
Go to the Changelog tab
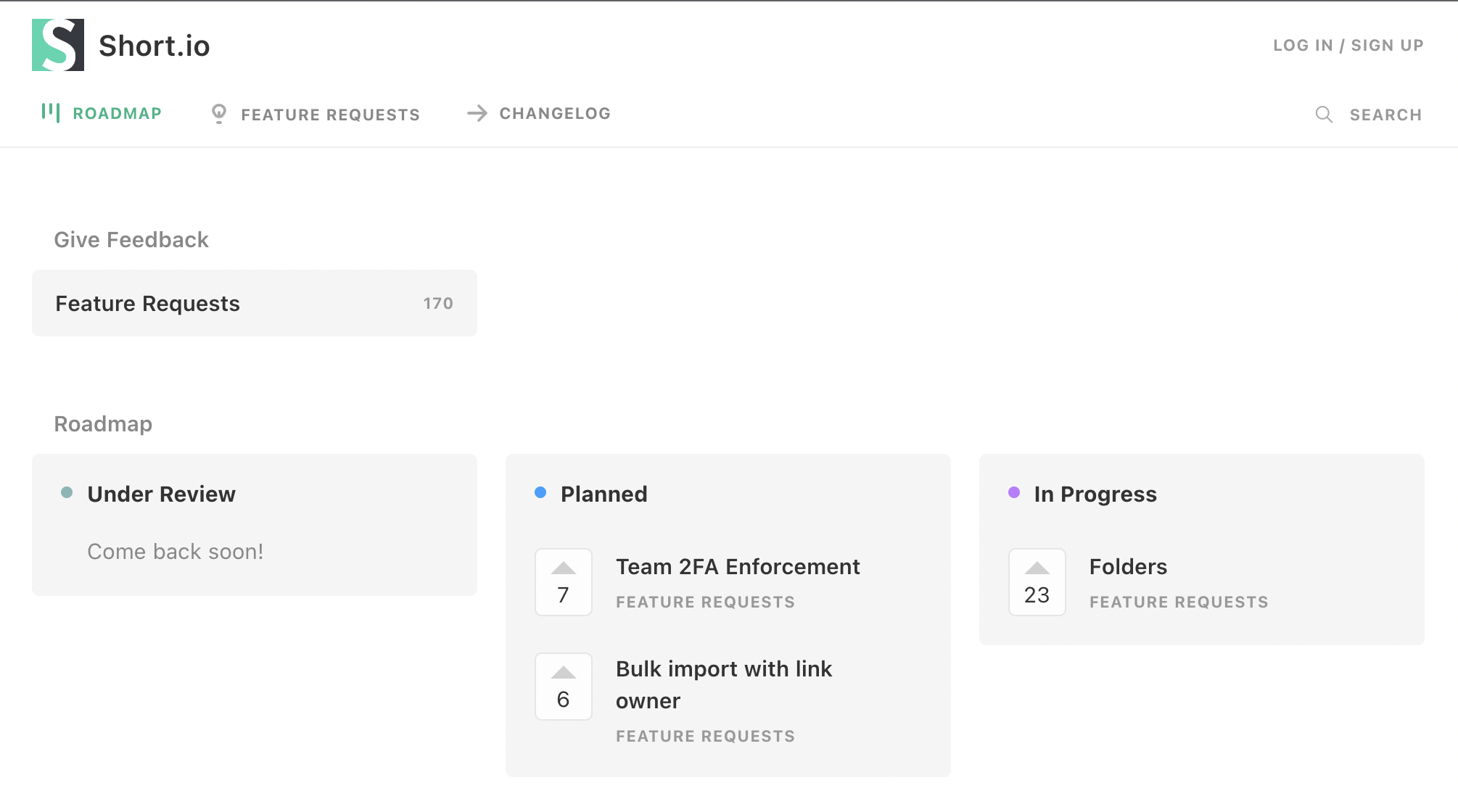coord(555,114)
